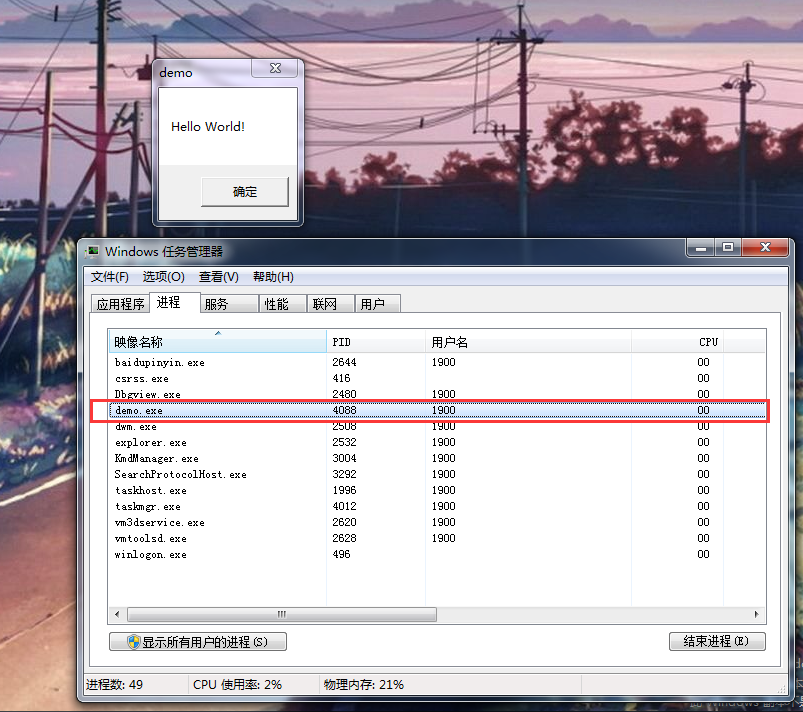Click the 确定 button in the demo dialog
The width and height of the screenshot is (803, 712).
point(244,191)
